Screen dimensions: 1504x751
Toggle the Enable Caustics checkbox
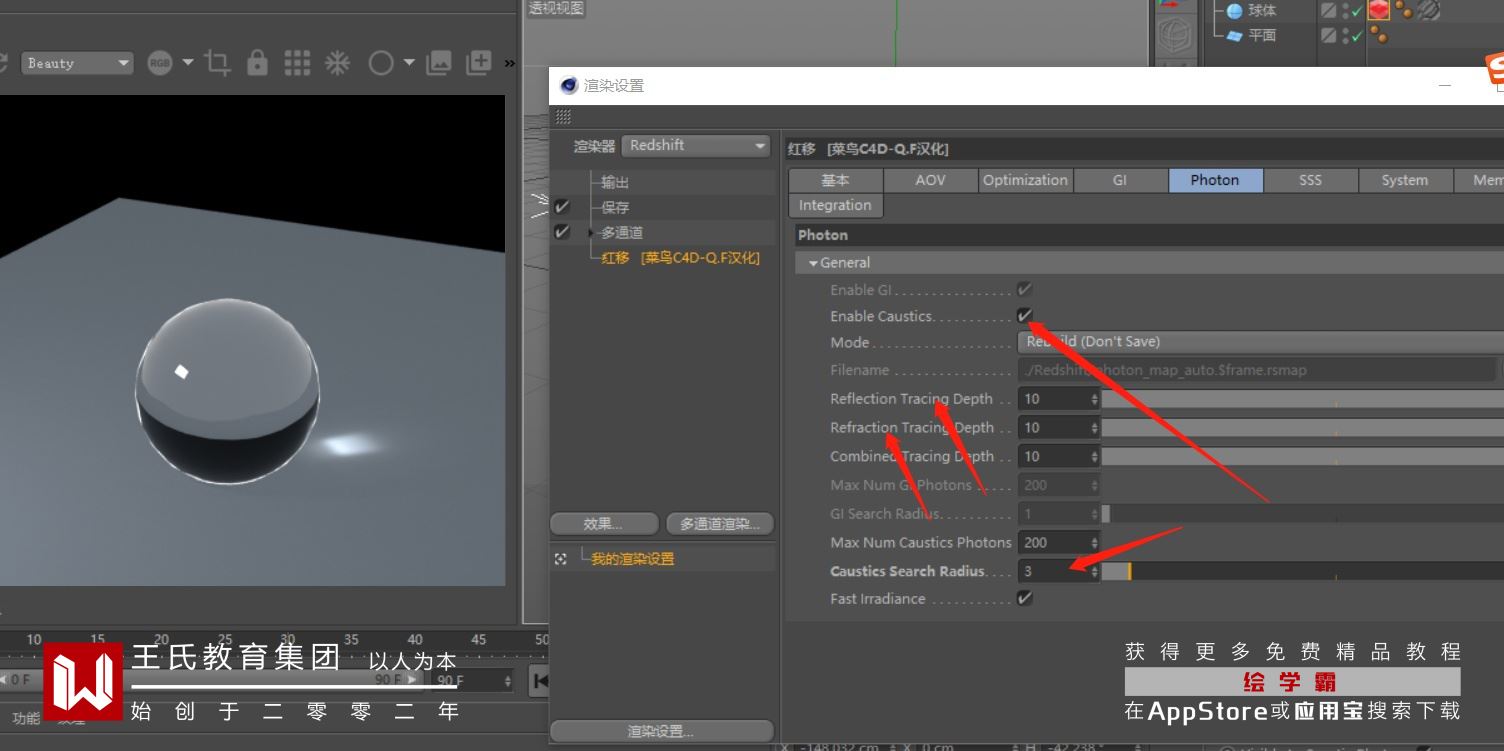[x=1025, y=316]
